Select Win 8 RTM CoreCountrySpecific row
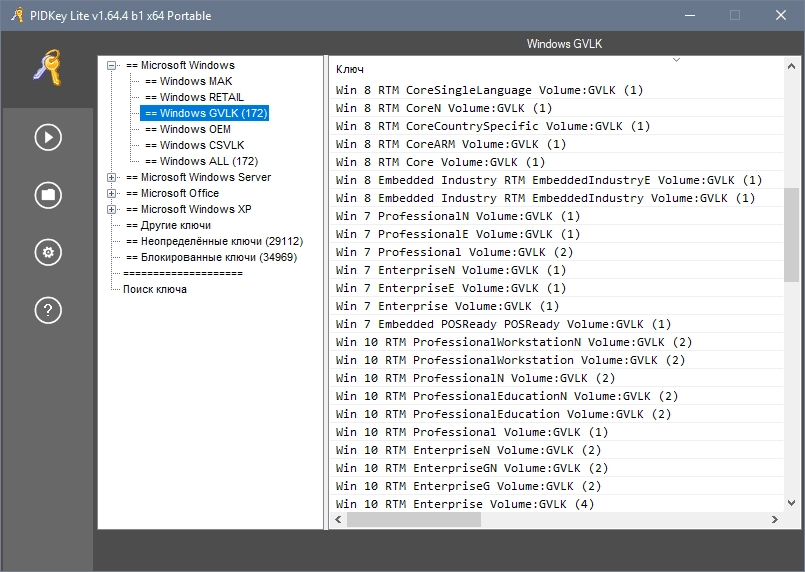Viewport: 805px width, 572px height. pyautogui.click(x=556, y=126)
